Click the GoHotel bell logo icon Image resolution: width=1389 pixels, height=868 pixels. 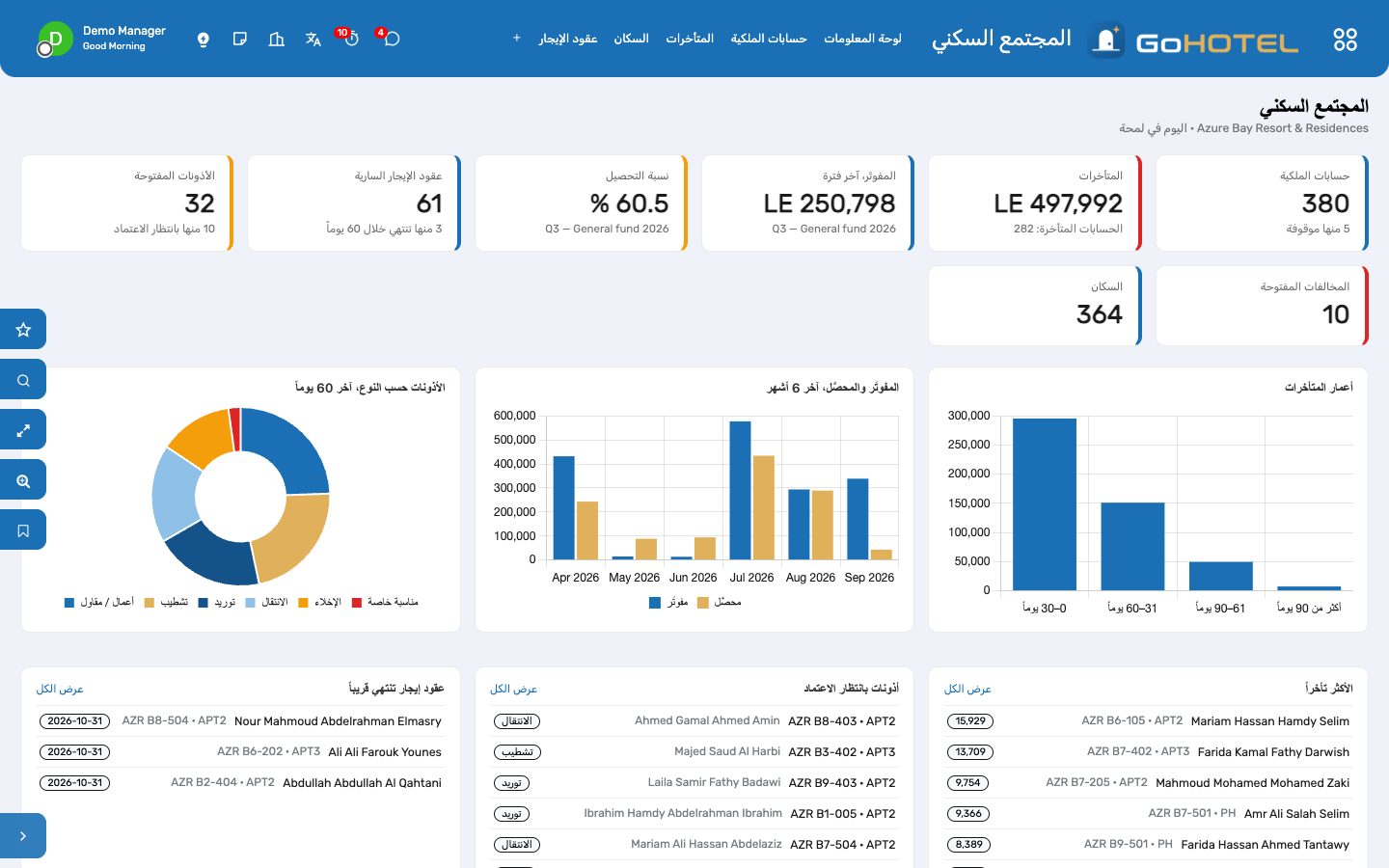1106,40
